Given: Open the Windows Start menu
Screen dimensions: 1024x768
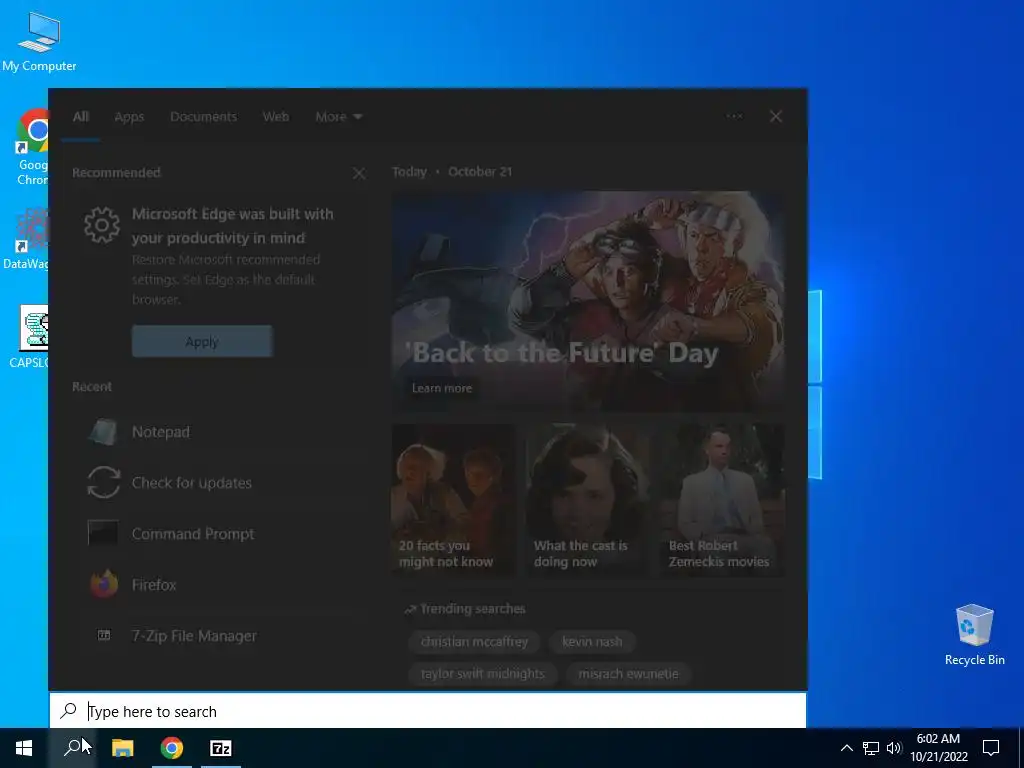Looking at the screenshot, I should coord(24,748).
